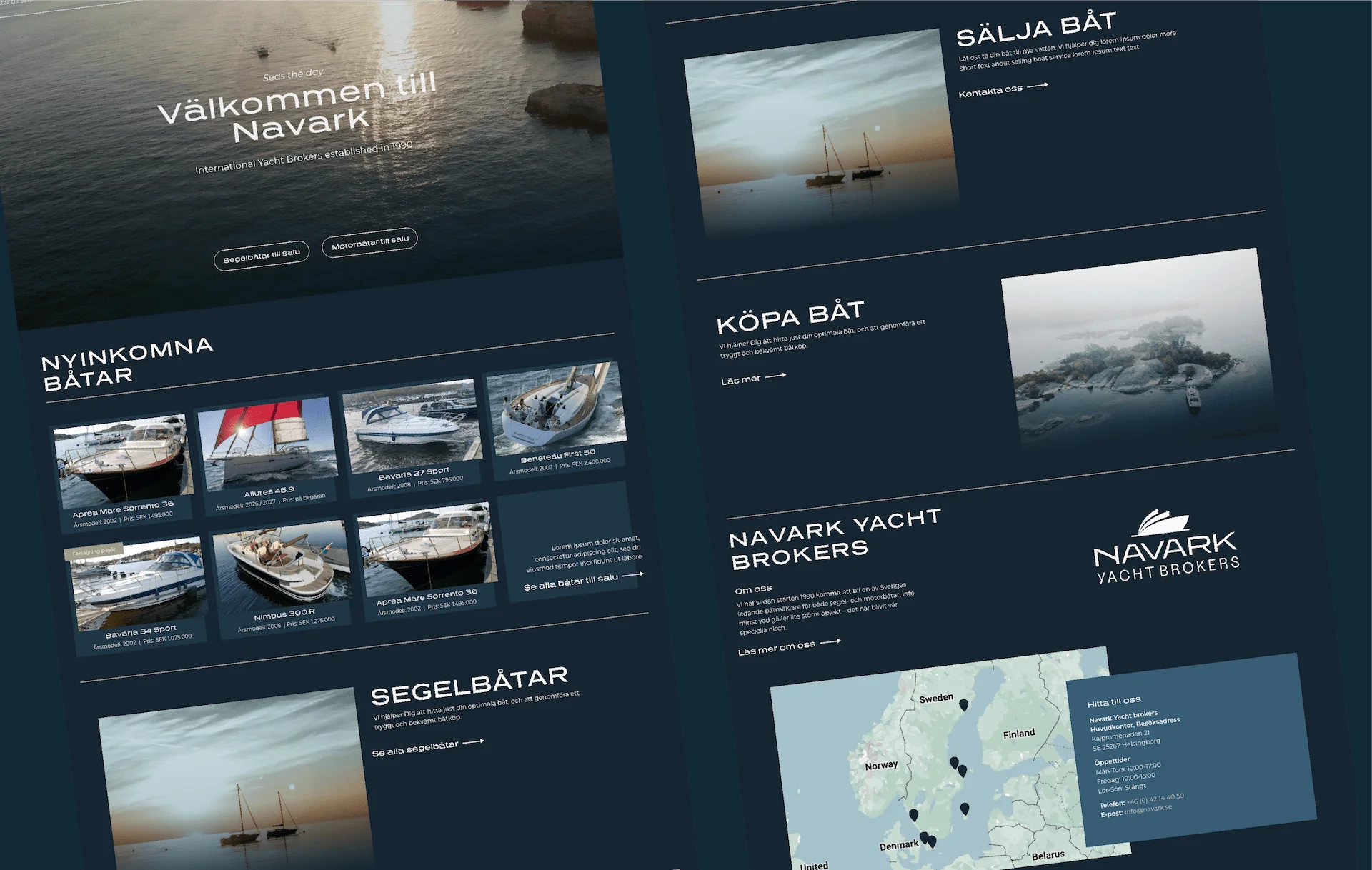Click Se alla segelbåtar link
1372x870 pixels.
pos(415,749)
